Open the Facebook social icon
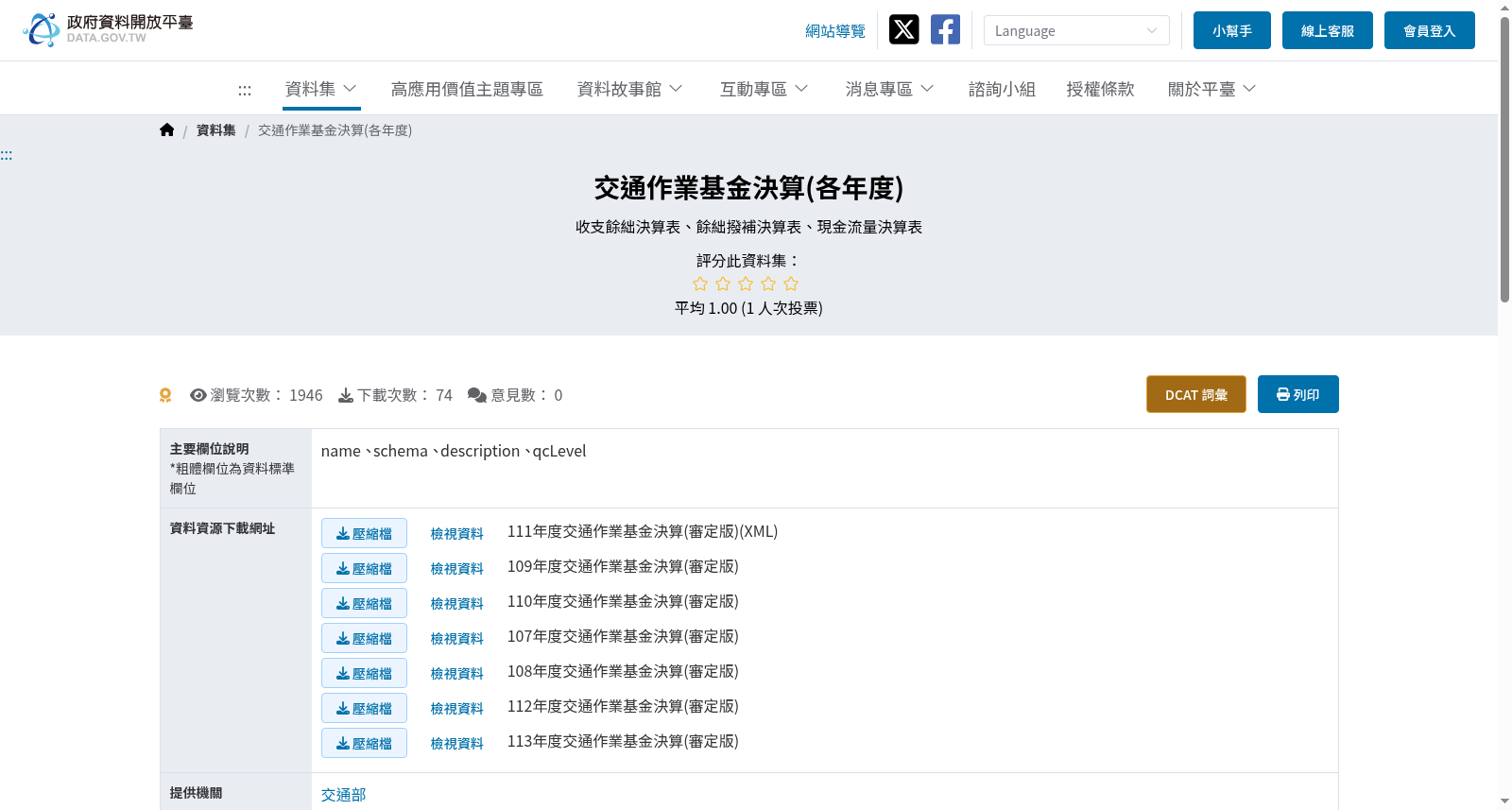Viewport: 1512px width, 810px height. click(x=945, y=29)
